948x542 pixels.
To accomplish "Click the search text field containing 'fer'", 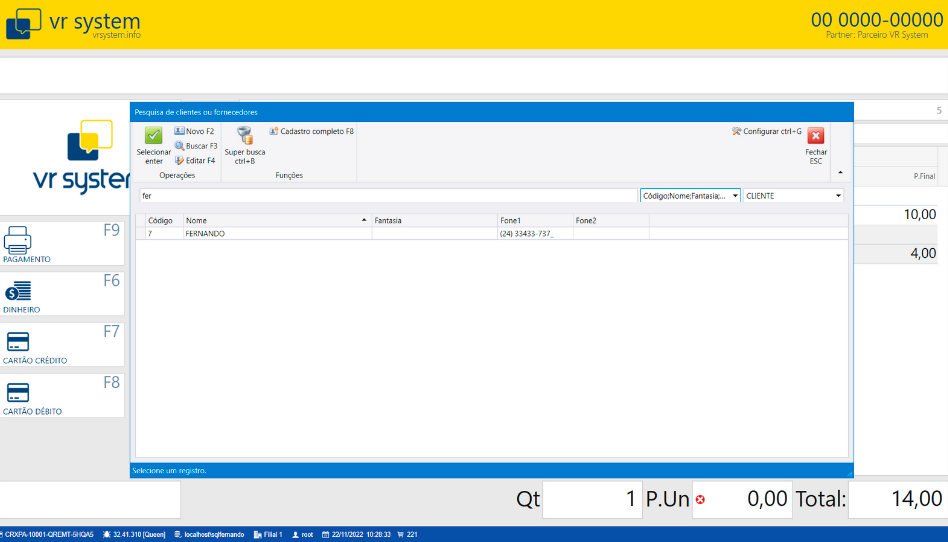I will pyautogui.click(x=388, y=196).
